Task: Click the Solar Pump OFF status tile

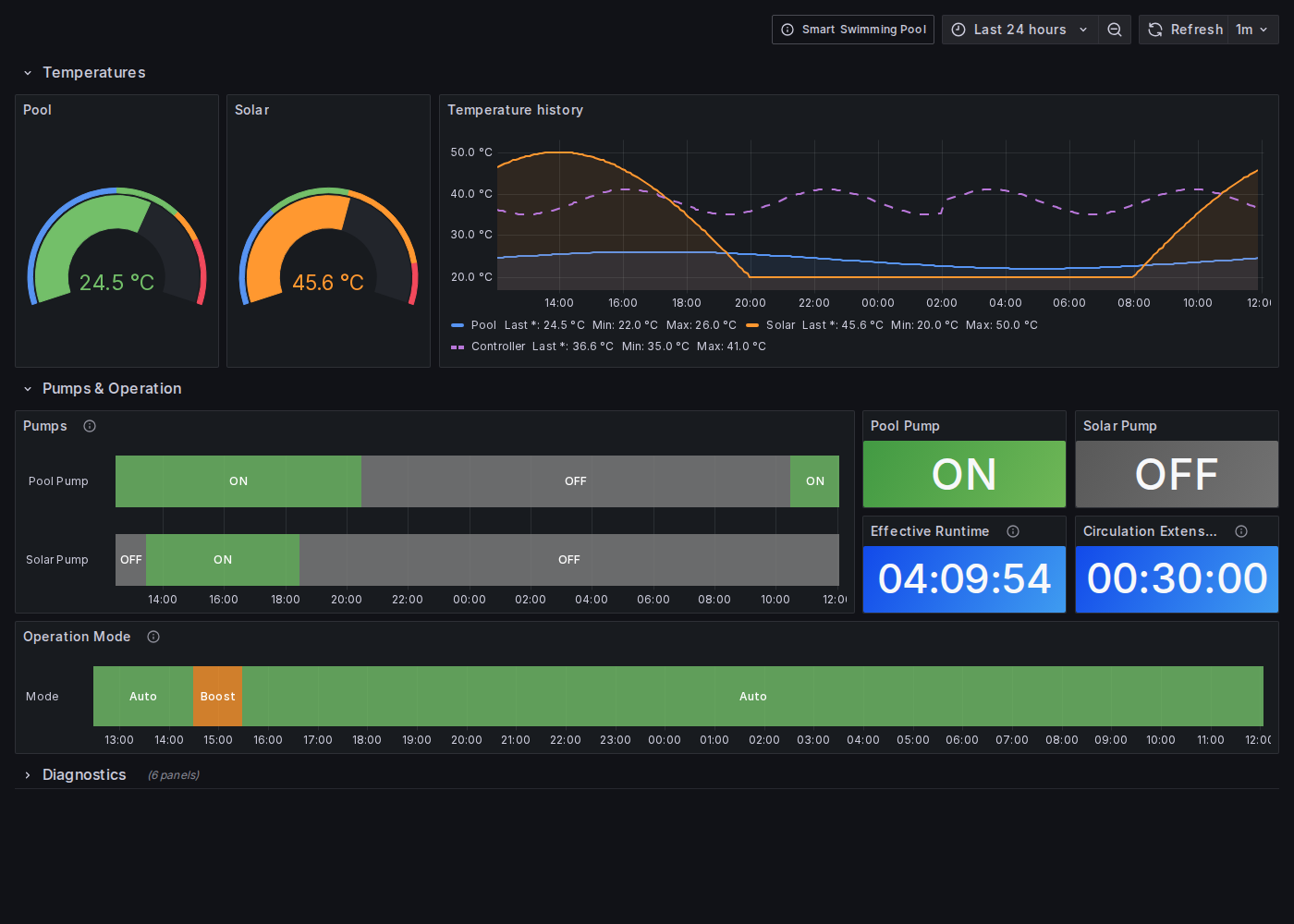Action: 1177,474
